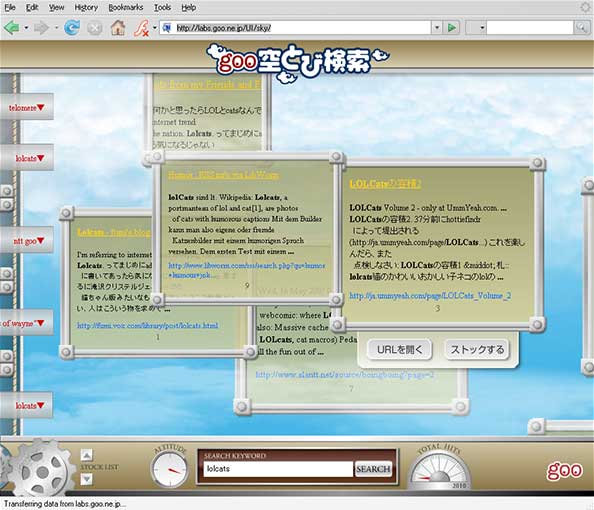Open the home page icon
This screenshot has width=594, height=510.
click(118, 28)
